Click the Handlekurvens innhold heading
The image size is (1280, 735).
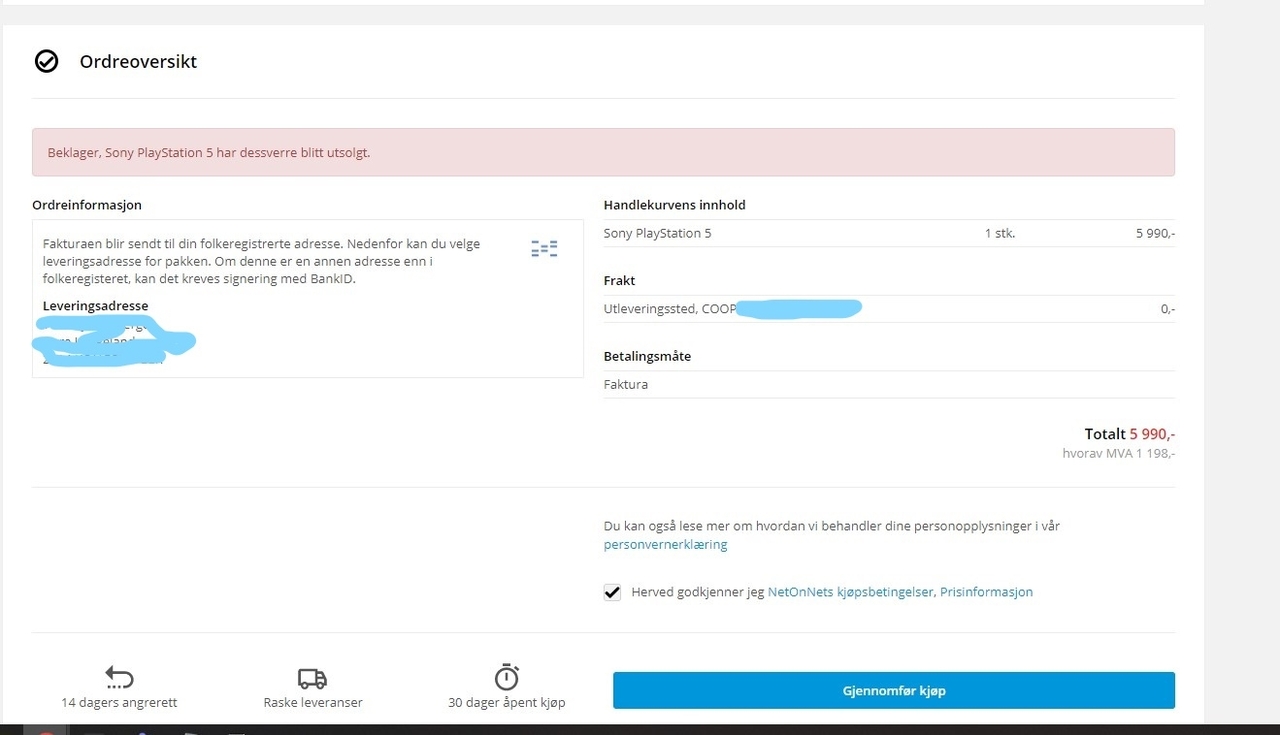674,205
